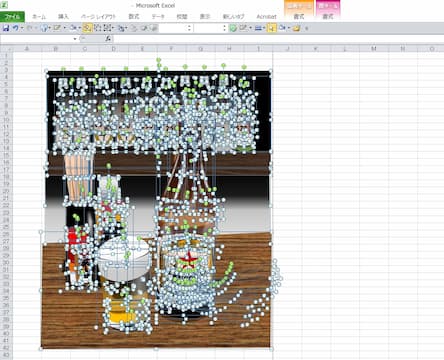Open the orange drawing tools 書式 tab

pos(299,16)
